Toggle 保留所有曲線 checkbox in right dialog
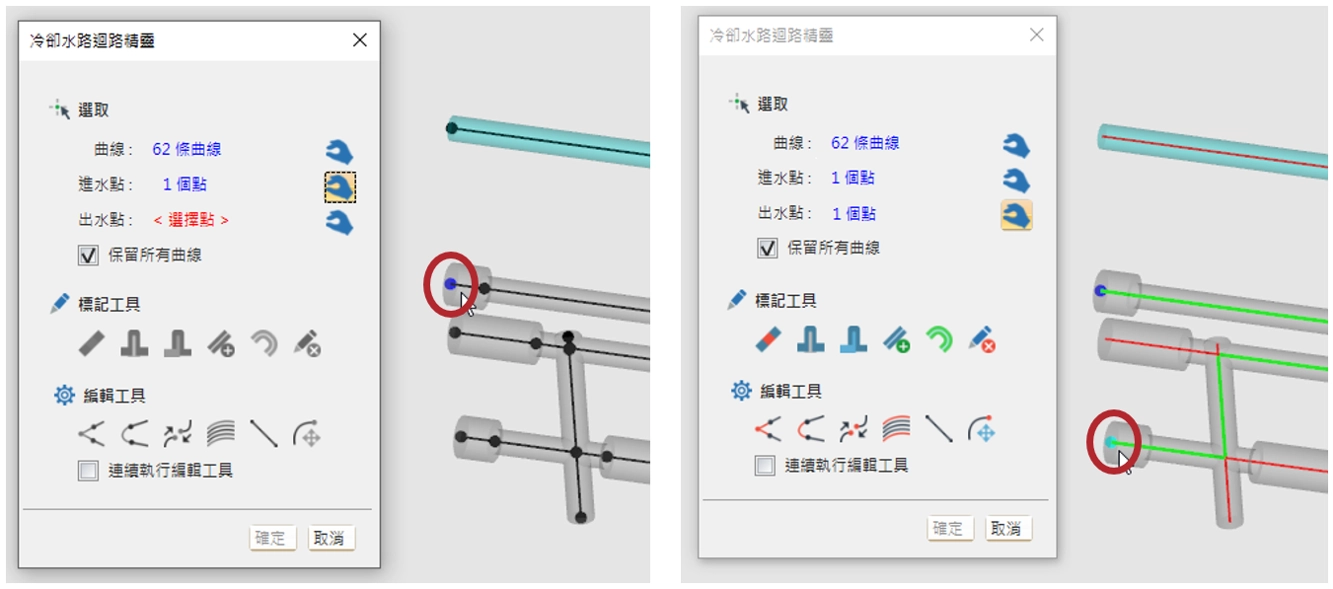Viewport: 1333px width, 589px height. click(x=767, y=248)
